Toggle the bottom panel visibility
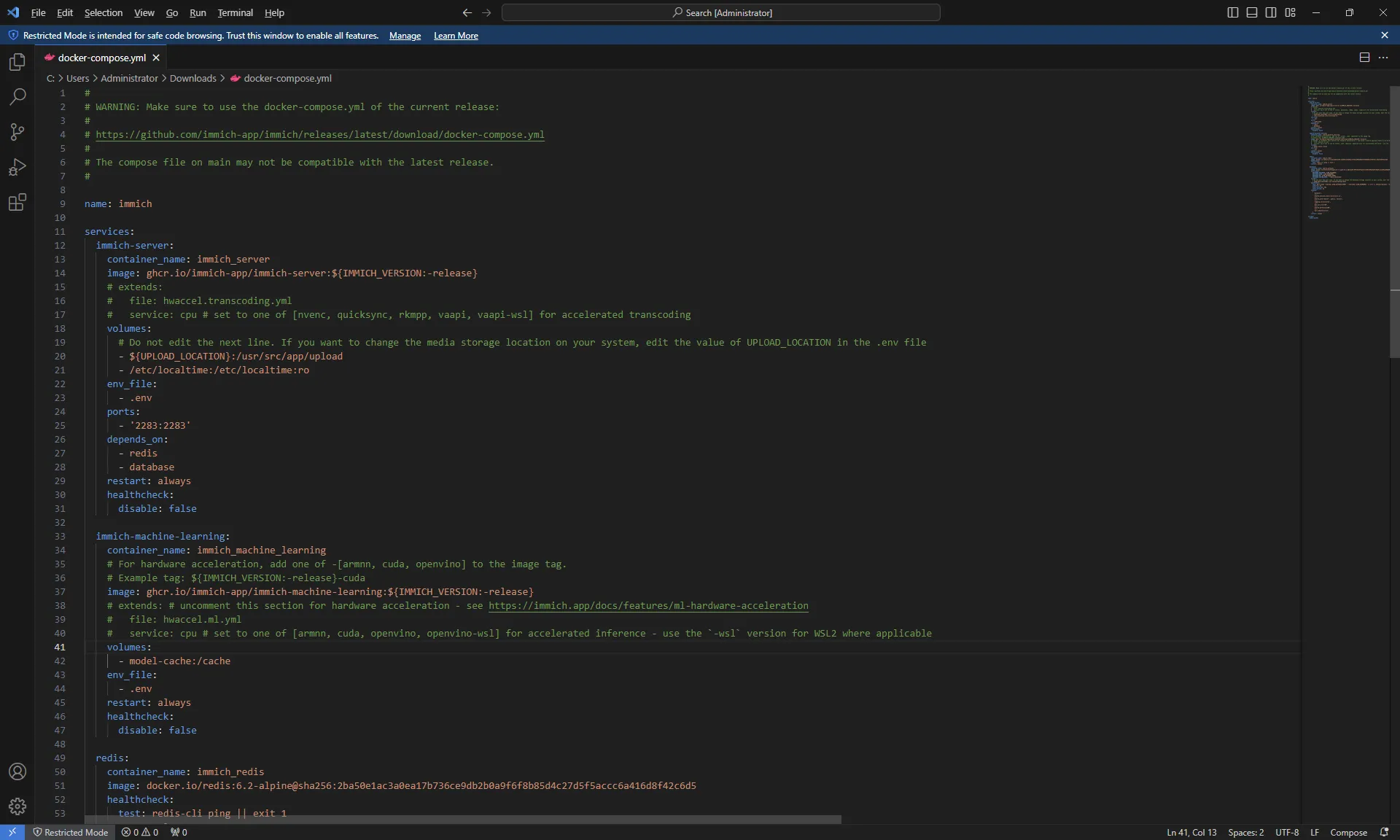The width and height of the screenshot is (1400, 840). [x=1252, y=12]
